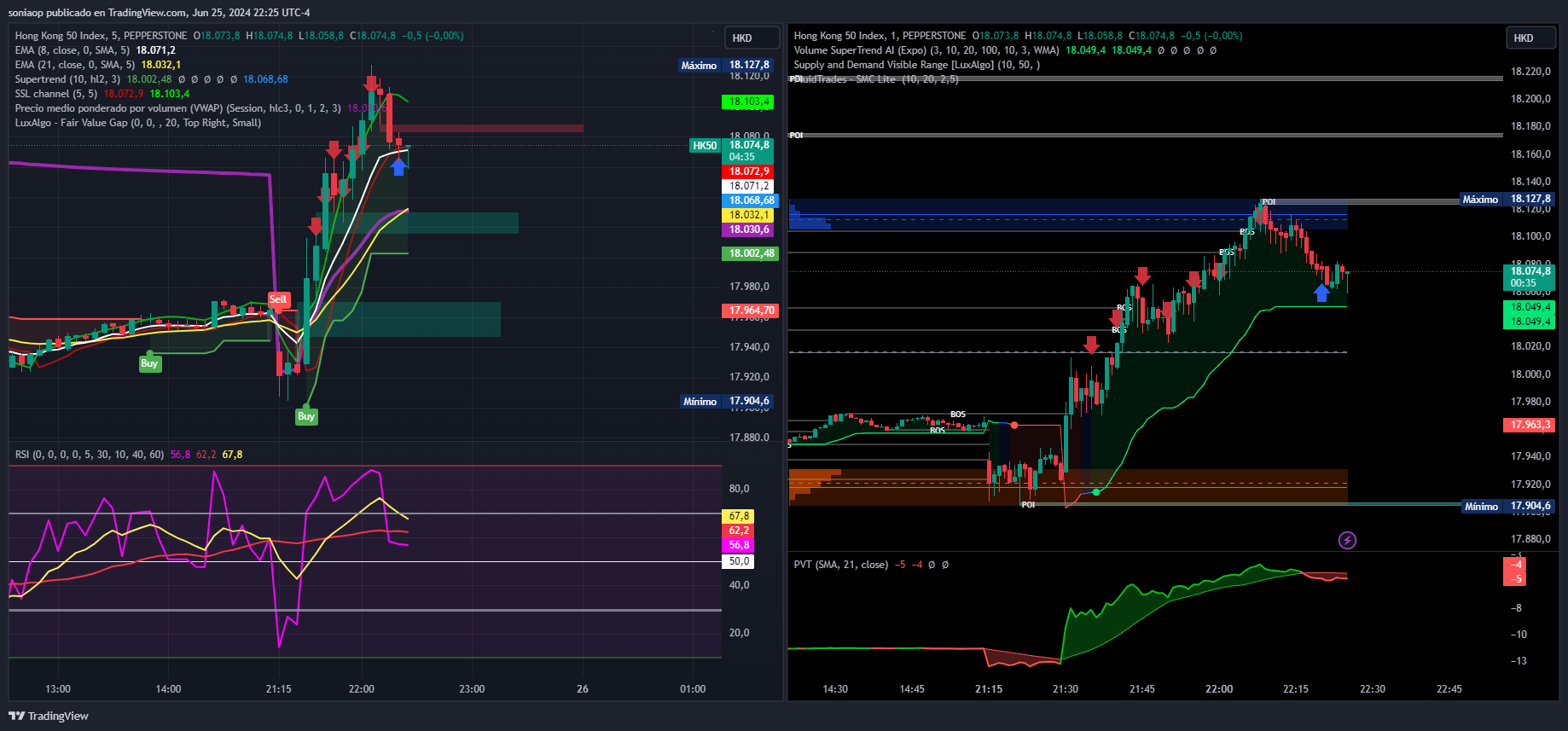Select Supply and Demand Visible Range legend
Viewport: 1568px width, 731px height.
coord(917,65)
